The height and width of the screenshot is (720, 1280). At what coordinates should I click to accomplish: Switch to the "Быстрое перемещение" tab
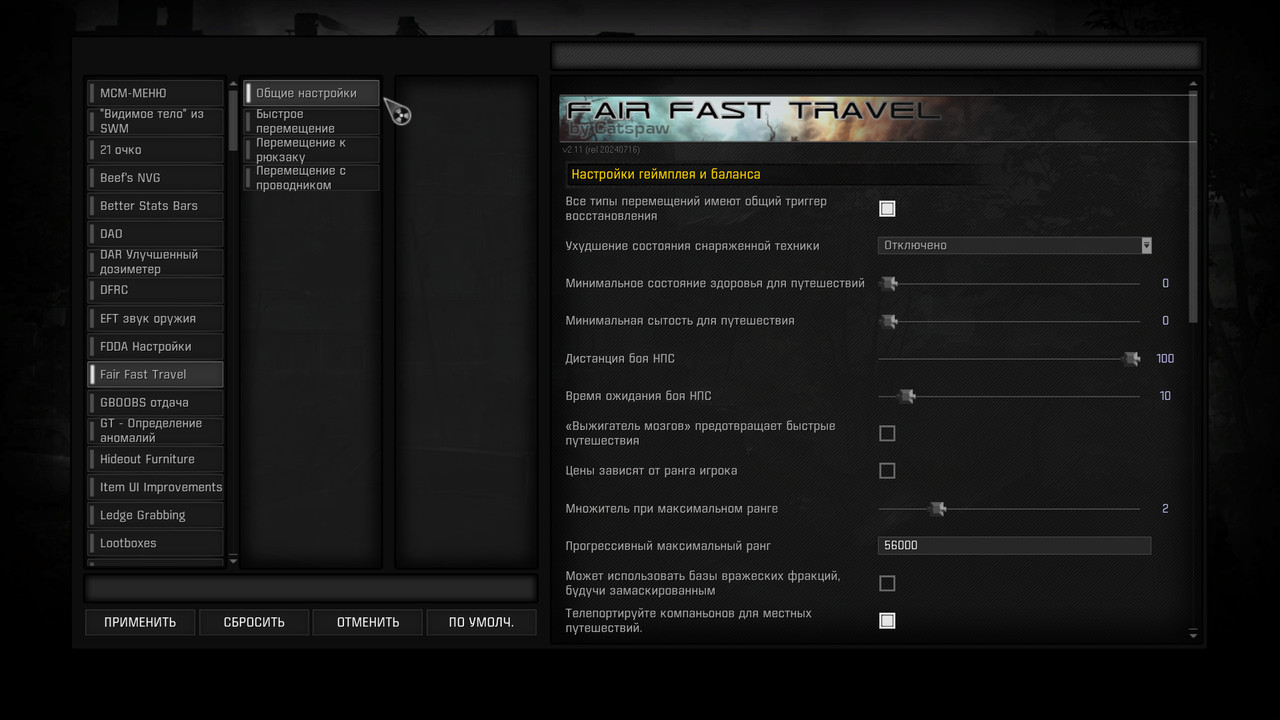click(311, 121)
